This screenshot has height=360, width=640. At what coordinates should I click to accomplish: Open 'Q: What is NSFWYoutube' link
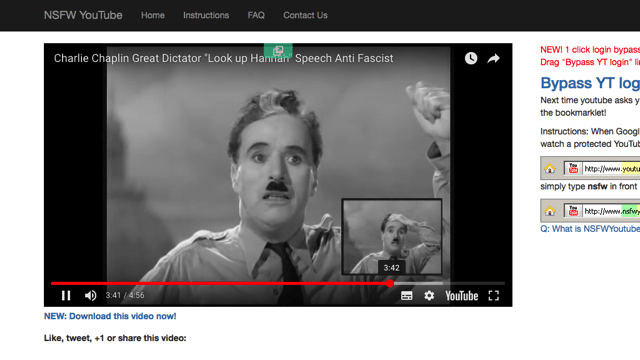click(x=590, y=229)
